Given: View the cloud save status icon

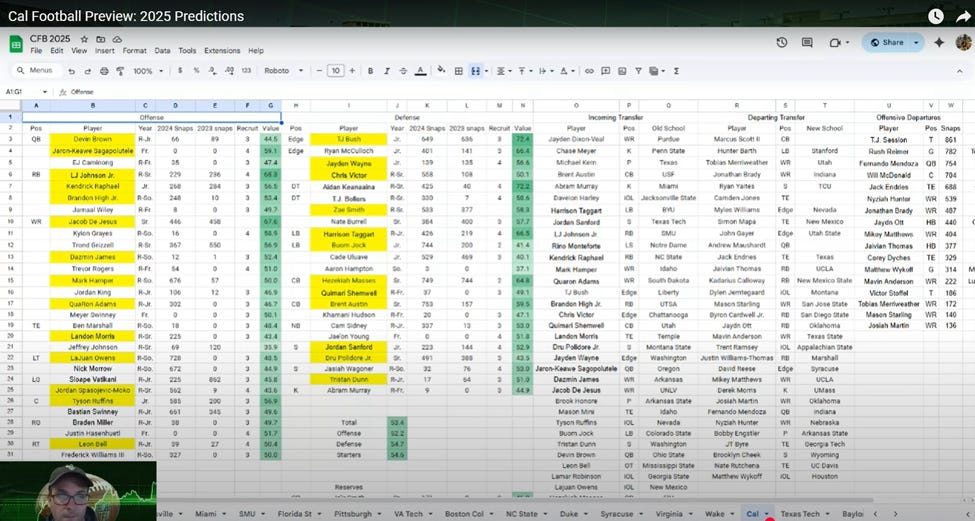Looking at the screenshot, I should click(x=116, y=39).
